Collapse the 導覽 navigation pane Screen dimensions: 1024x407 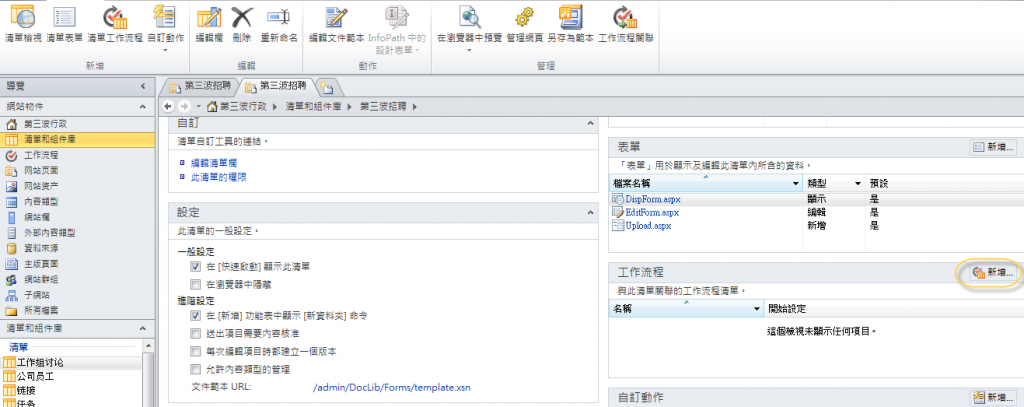pos(143,86)
